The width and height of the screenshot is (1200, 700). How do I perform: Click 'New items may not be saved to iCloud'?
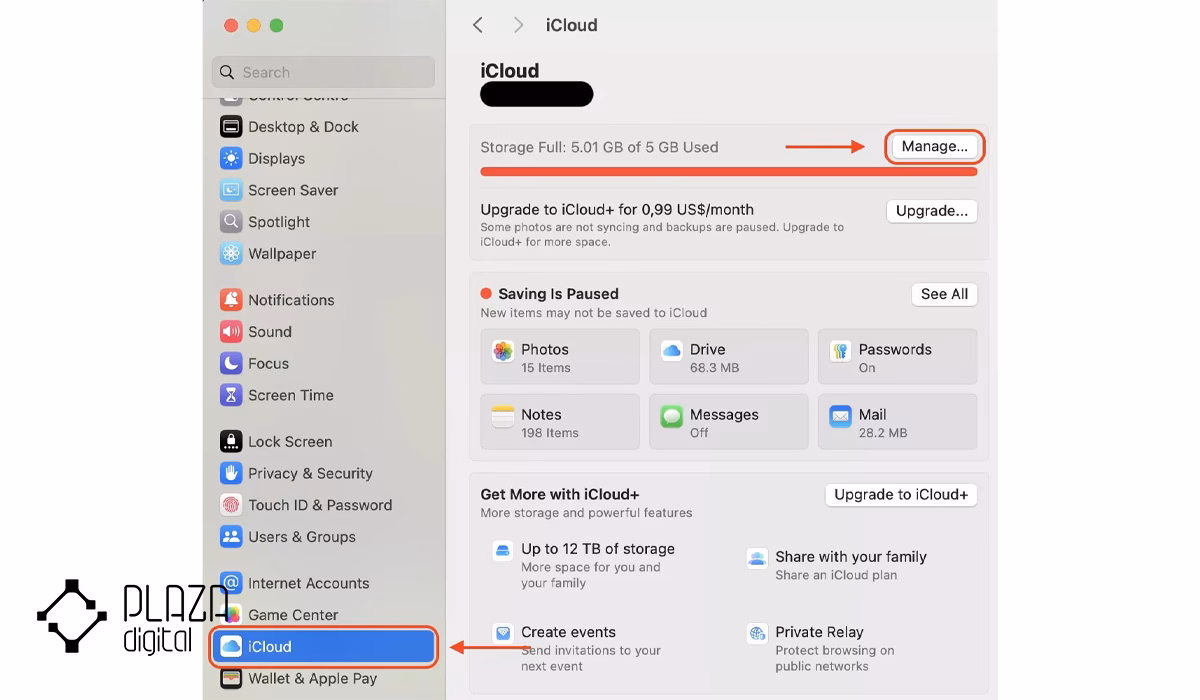(x=594, y=313)
